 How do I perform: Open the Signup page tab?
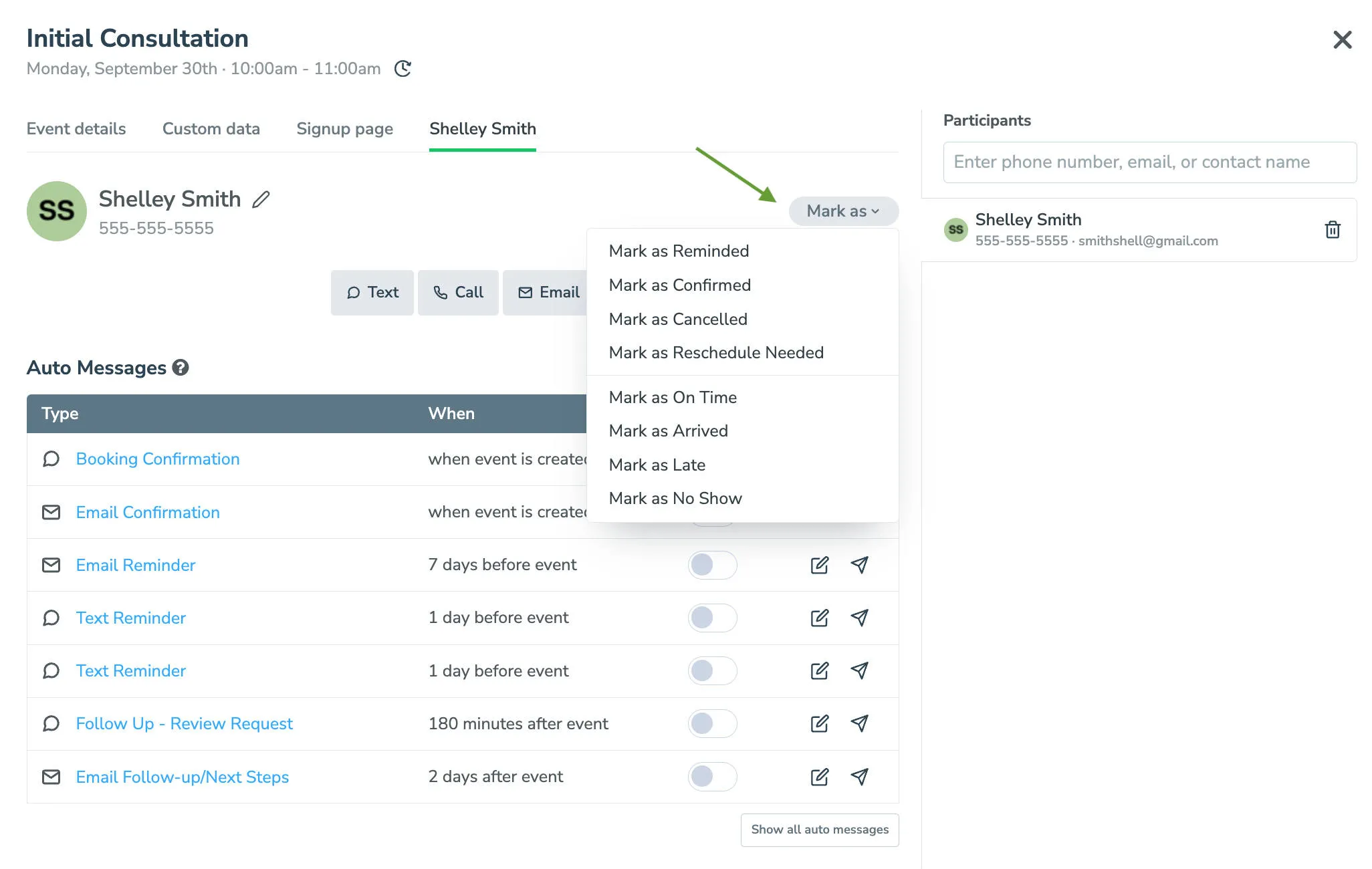(344, 128)
